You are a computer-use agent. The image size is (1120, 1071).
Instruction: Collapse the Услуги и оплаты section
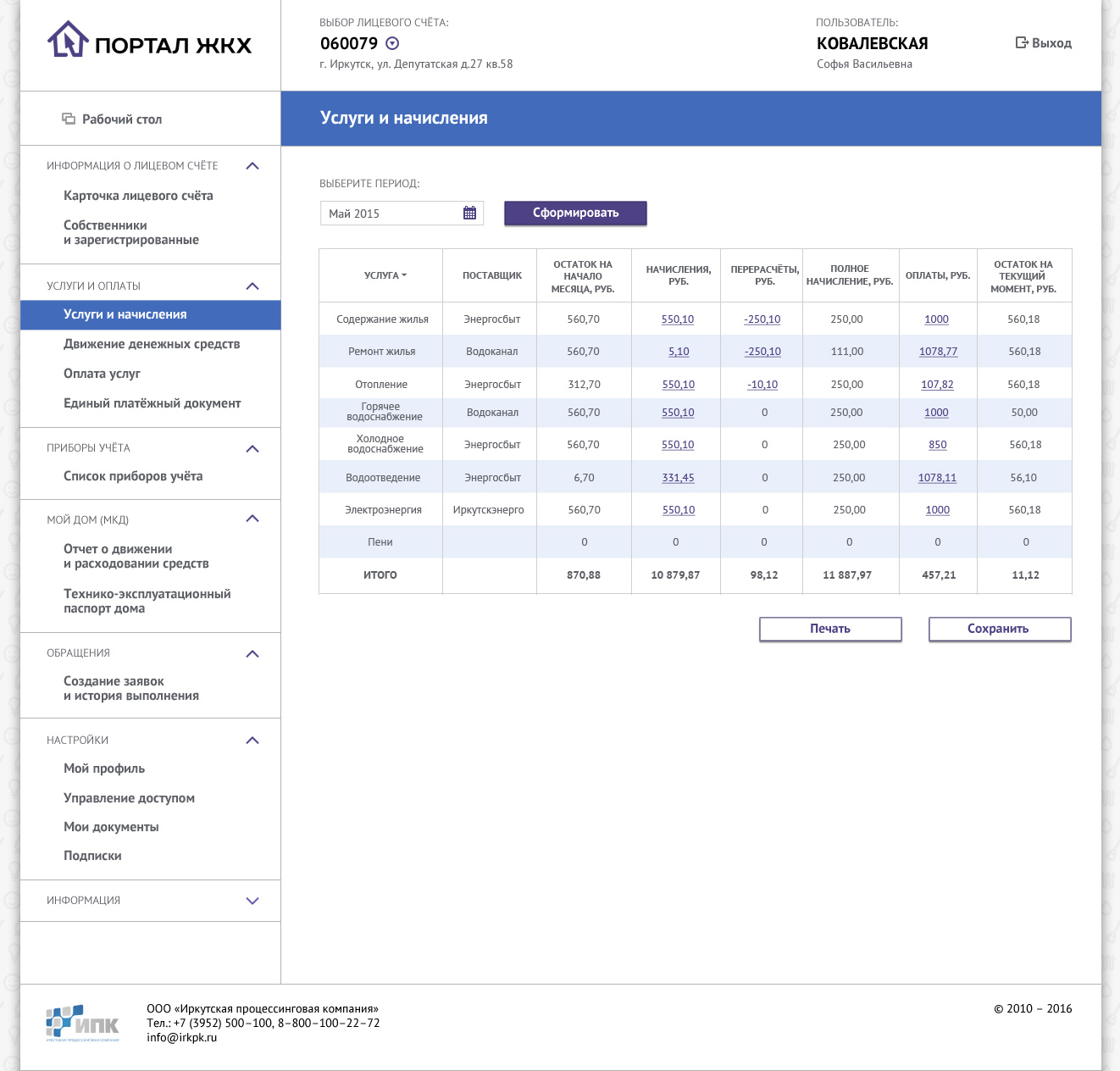click(252, 286)
